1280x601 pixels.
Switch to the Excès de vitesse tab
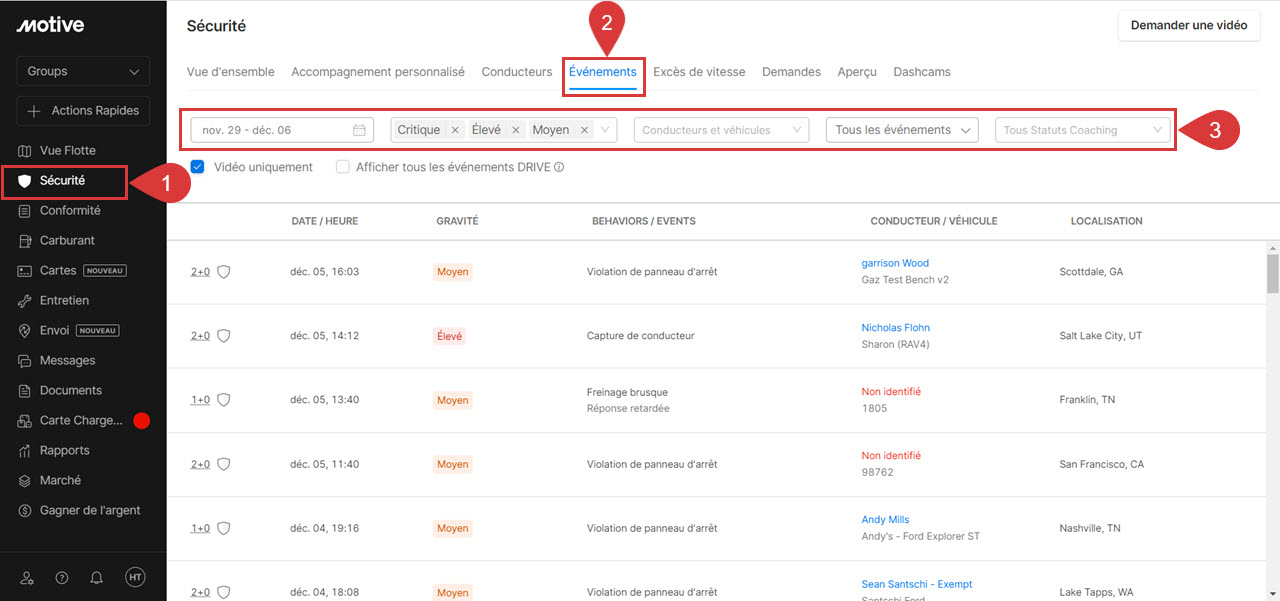[x=699, y=72]
